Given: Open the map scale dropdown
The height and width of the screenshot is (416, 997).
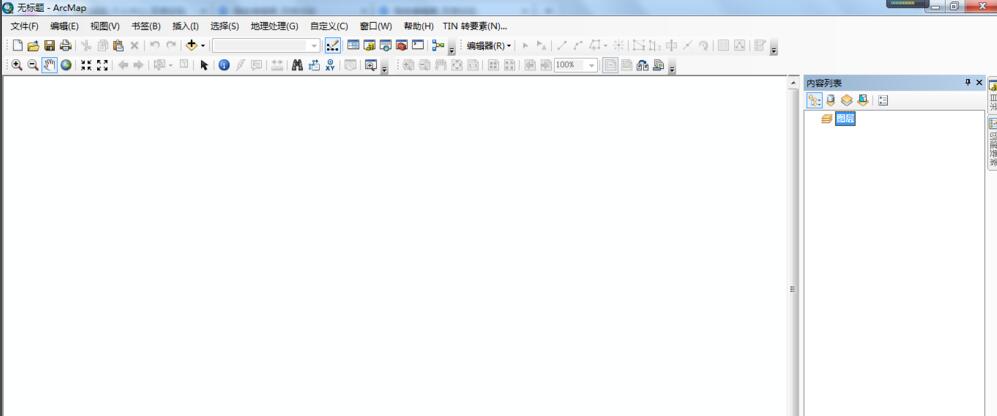Looking at the screenshot, I should coord(314,46).
